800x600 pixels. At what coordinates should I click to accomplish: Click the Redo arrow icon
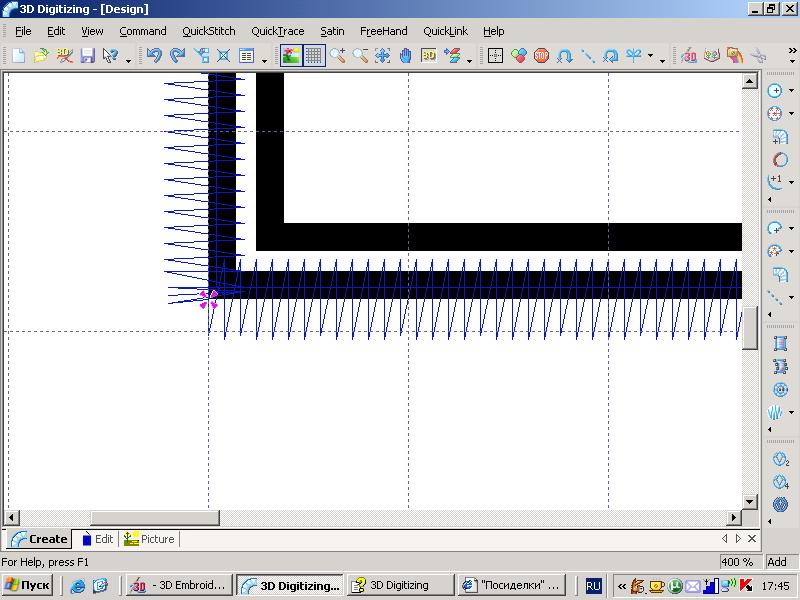tap(177, 56)
